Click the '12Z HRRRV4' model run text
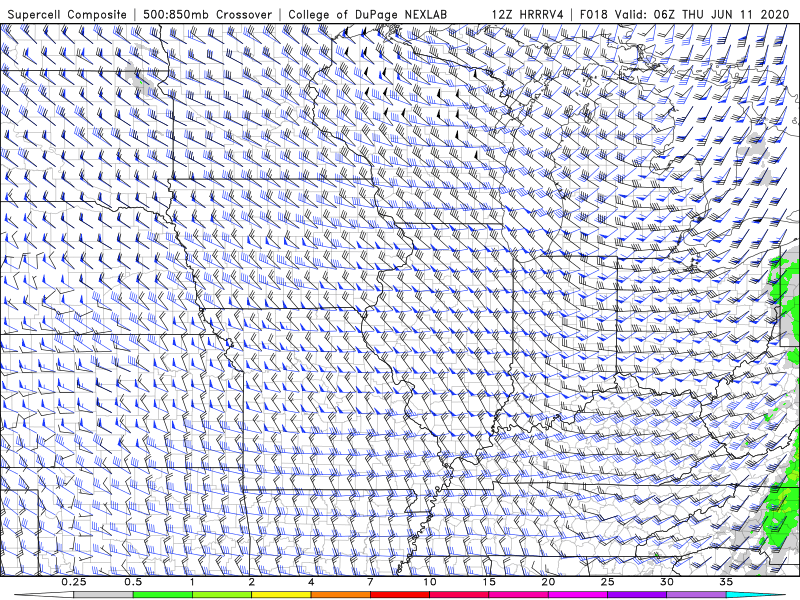 click(528, 14)
